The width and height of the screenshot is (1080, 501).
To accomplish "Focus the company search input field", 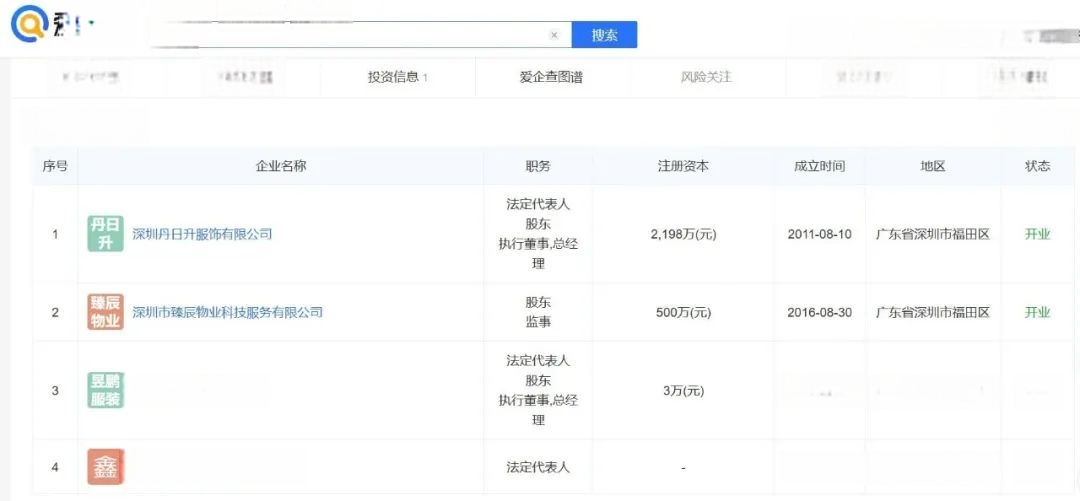I will pos(362,35).
